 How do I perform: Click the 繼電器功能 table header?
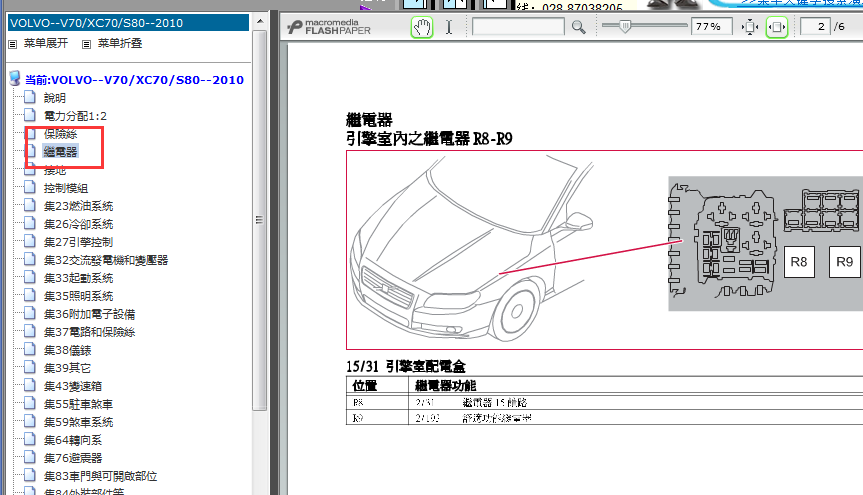coord(445,385)
